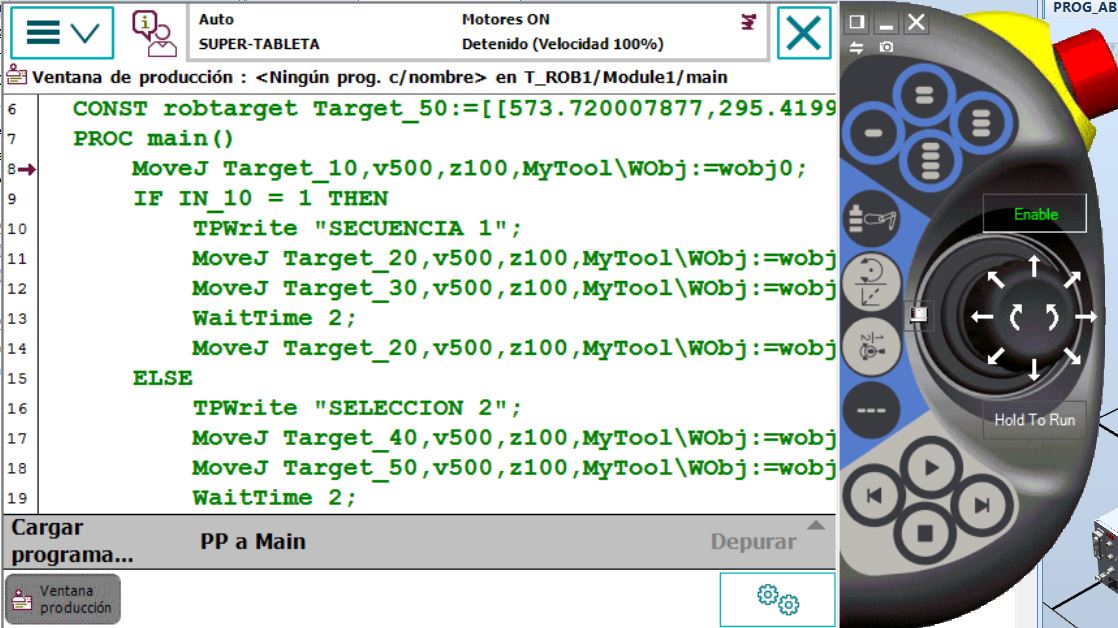Select PROC main() line
This screenshot has width=1118, height=628.
point(153,139)
